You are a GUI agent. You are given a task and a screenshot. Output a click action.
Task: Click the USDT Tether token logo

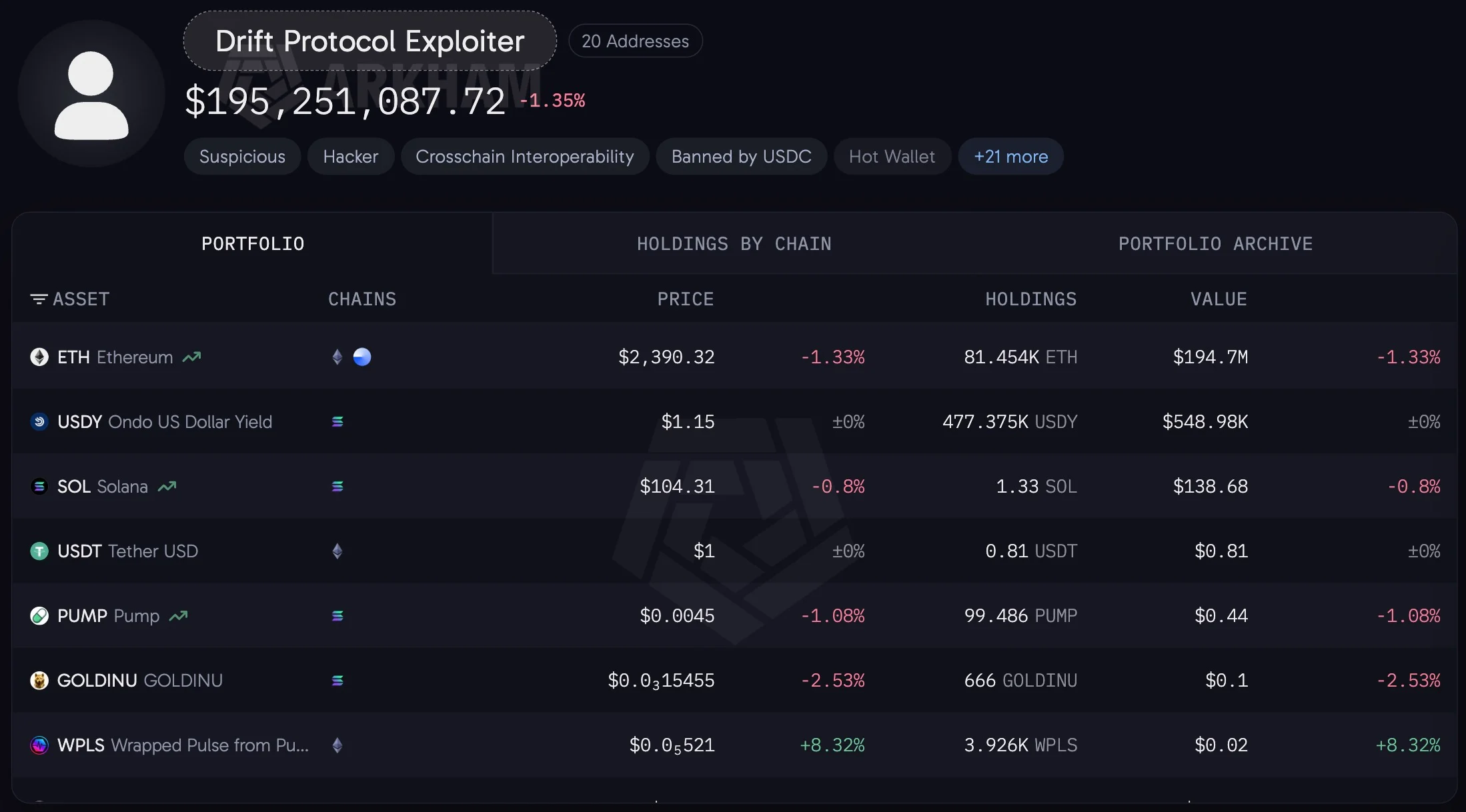point(39,551)
